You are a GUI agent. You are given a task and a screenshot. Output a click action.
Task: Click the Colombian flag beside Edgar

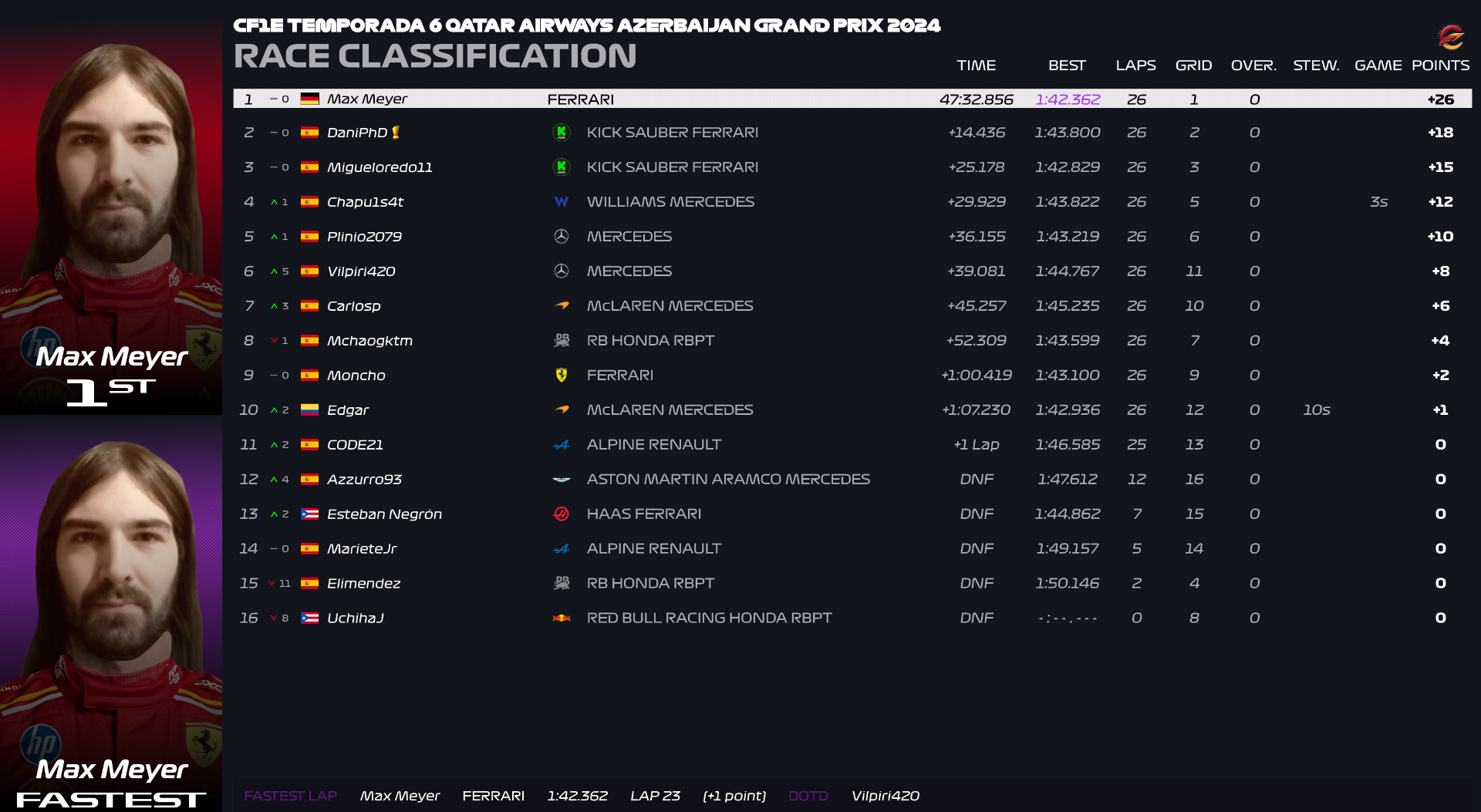point(309,410)
